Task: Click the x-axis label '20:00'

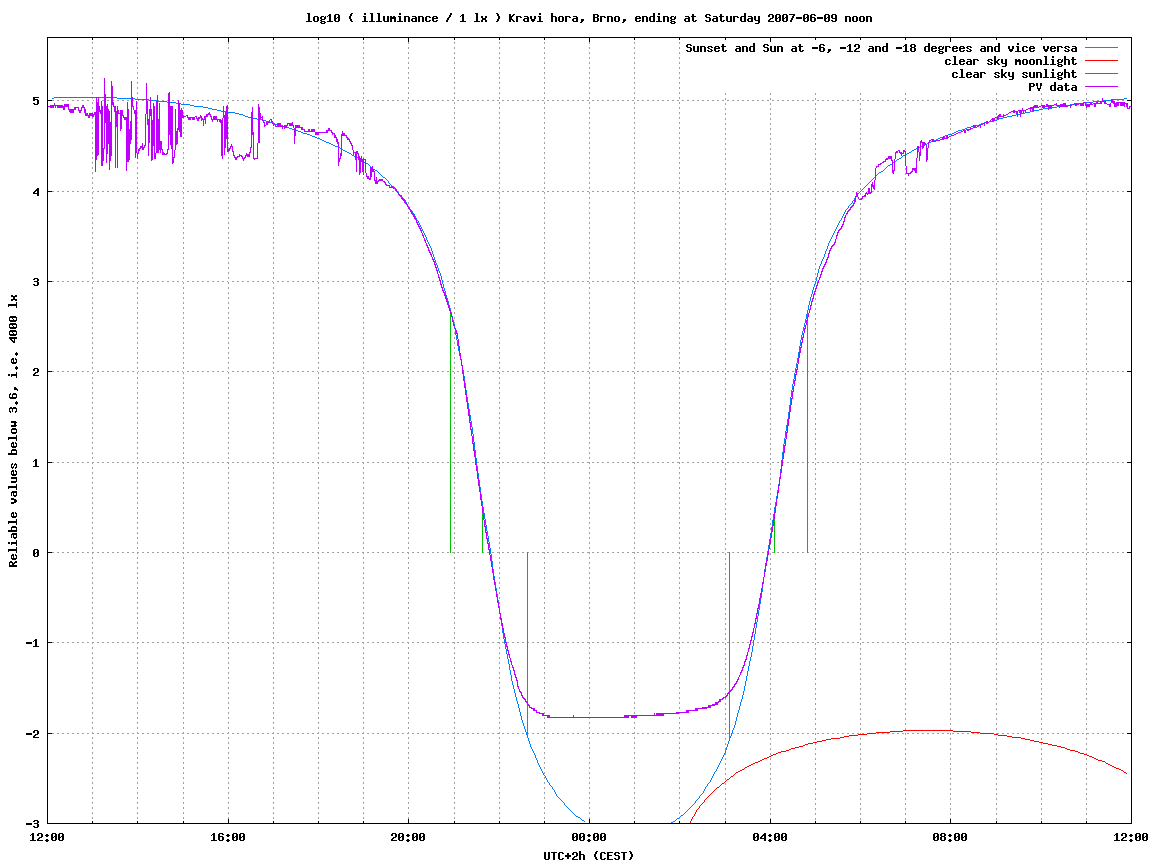Action: click(x=408, y=837)
